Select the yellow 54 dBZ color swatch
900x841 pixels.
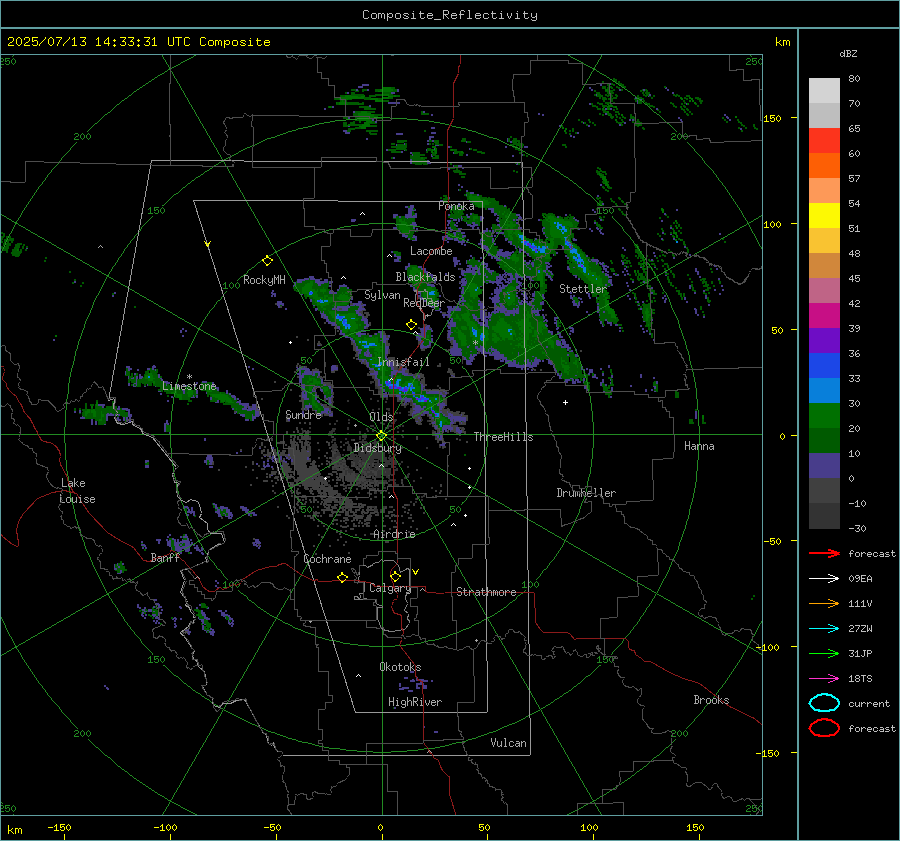[824, 215]
